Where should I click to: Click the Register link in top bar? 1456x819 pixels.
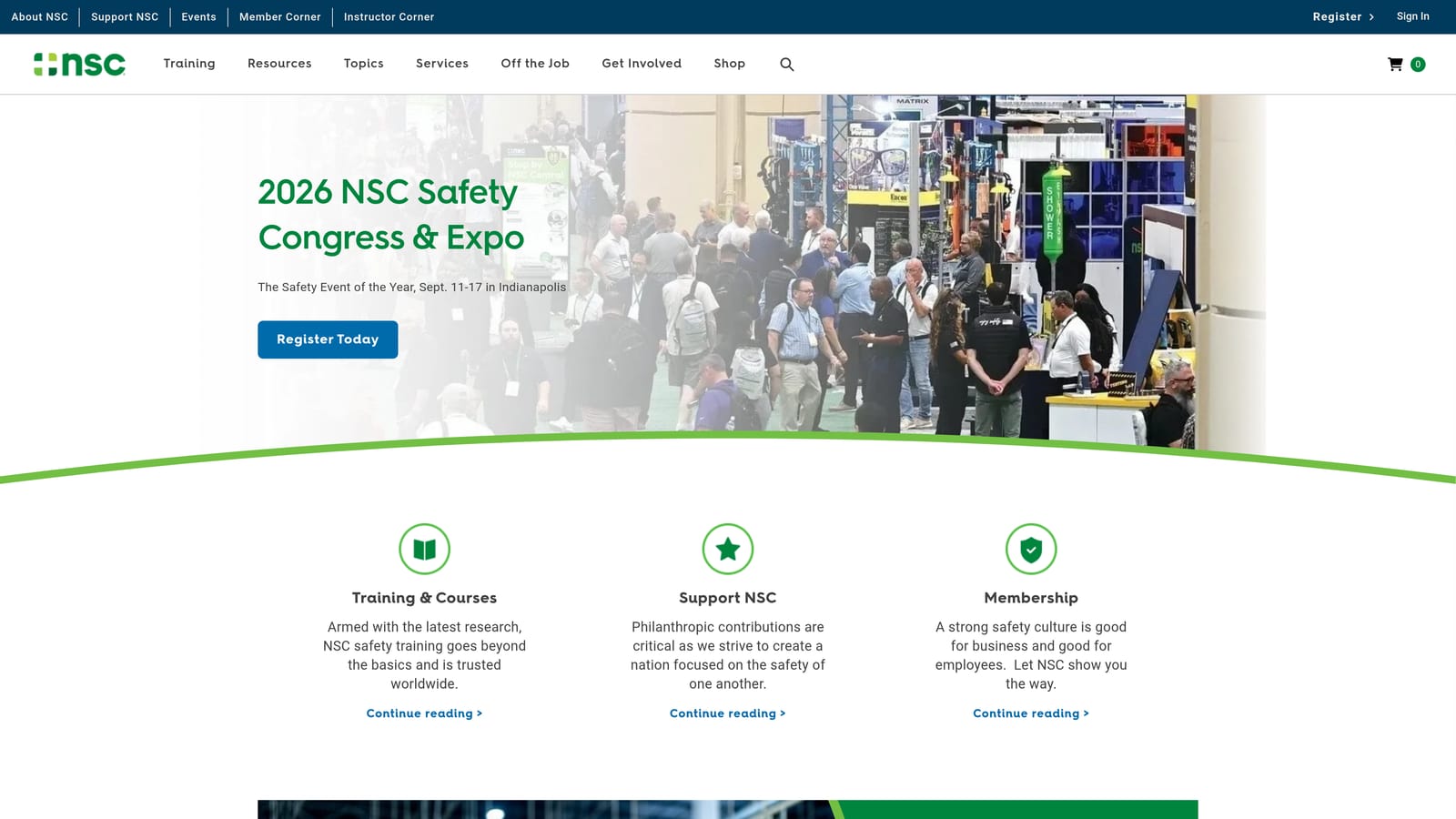[1343, 16]
